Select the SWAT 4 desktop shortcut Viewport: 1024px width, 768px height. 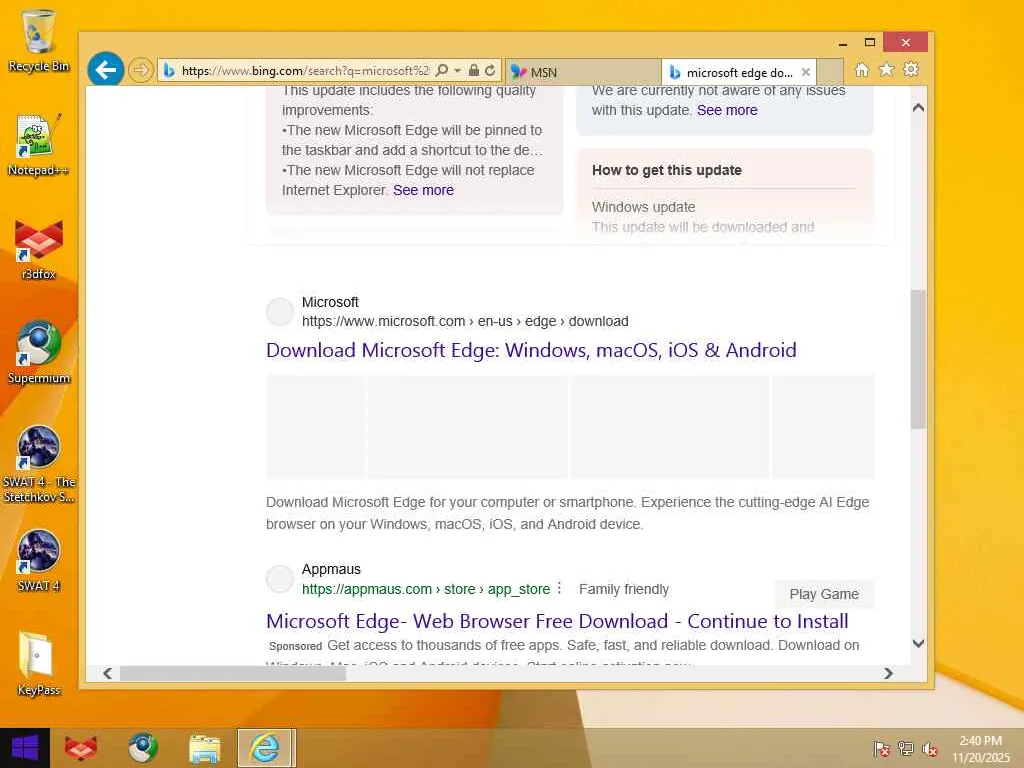click(x=39, y=560)
